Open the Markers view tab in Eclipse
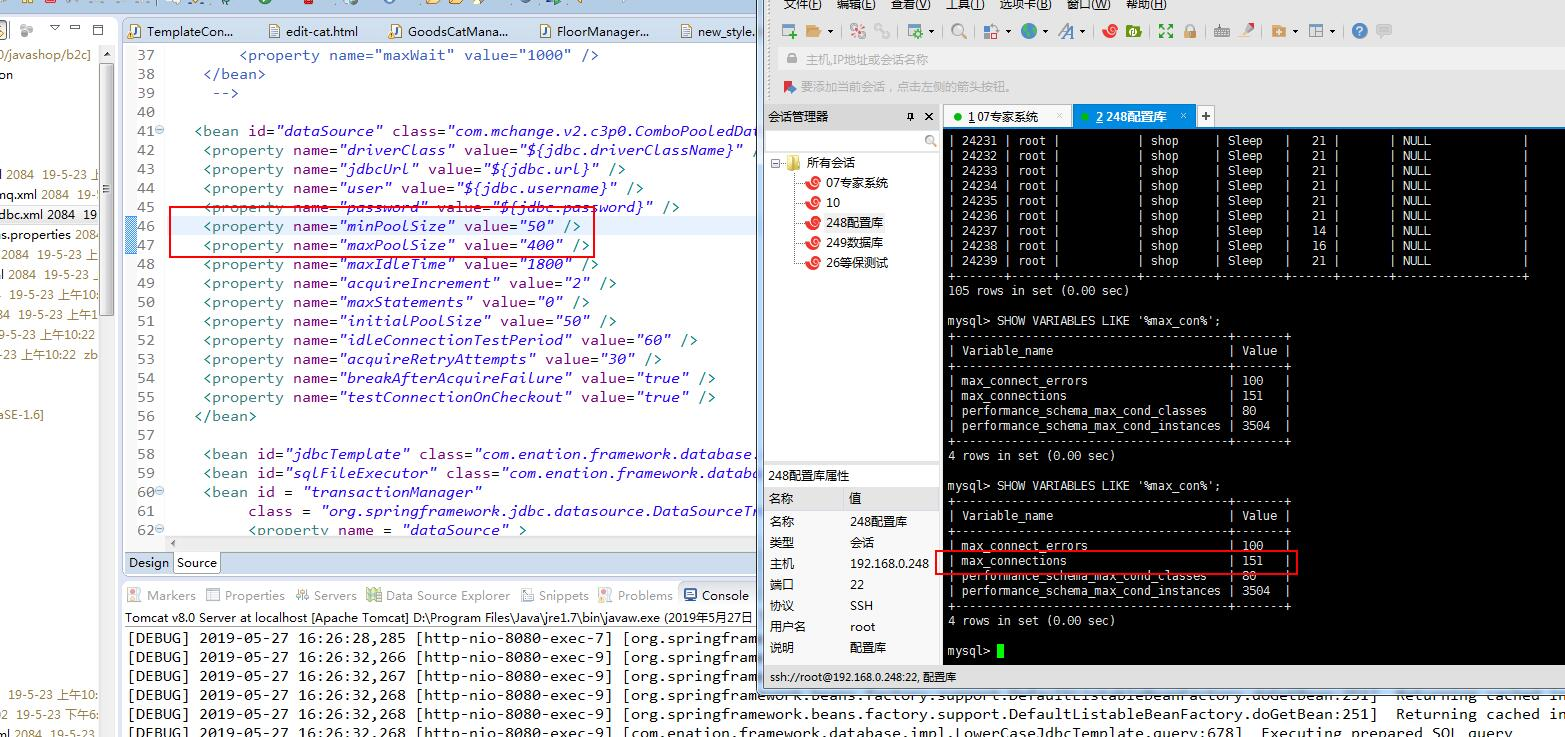The image size is (1565, 737). (162, 595)
